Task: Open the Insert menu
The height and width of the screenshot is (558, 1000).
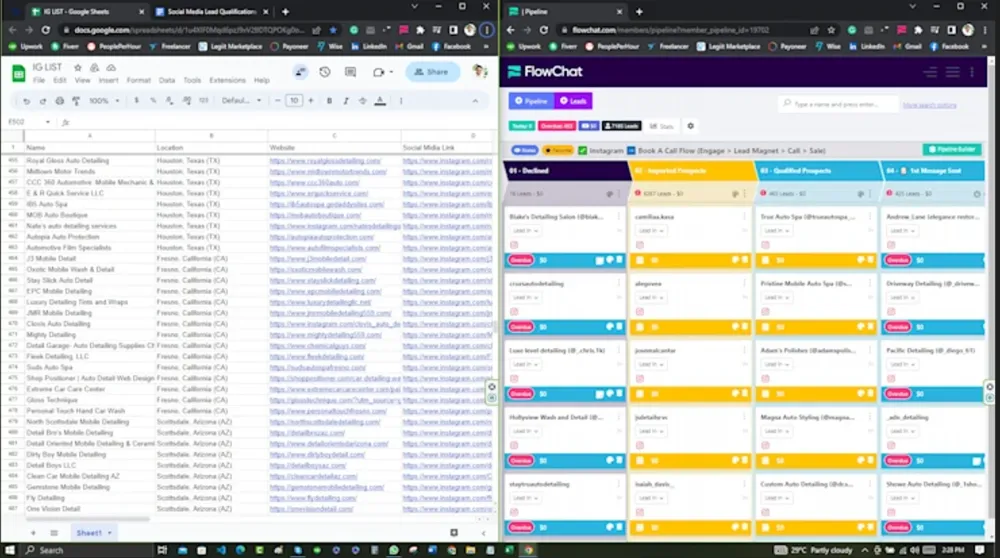Action: click(108, 80)
